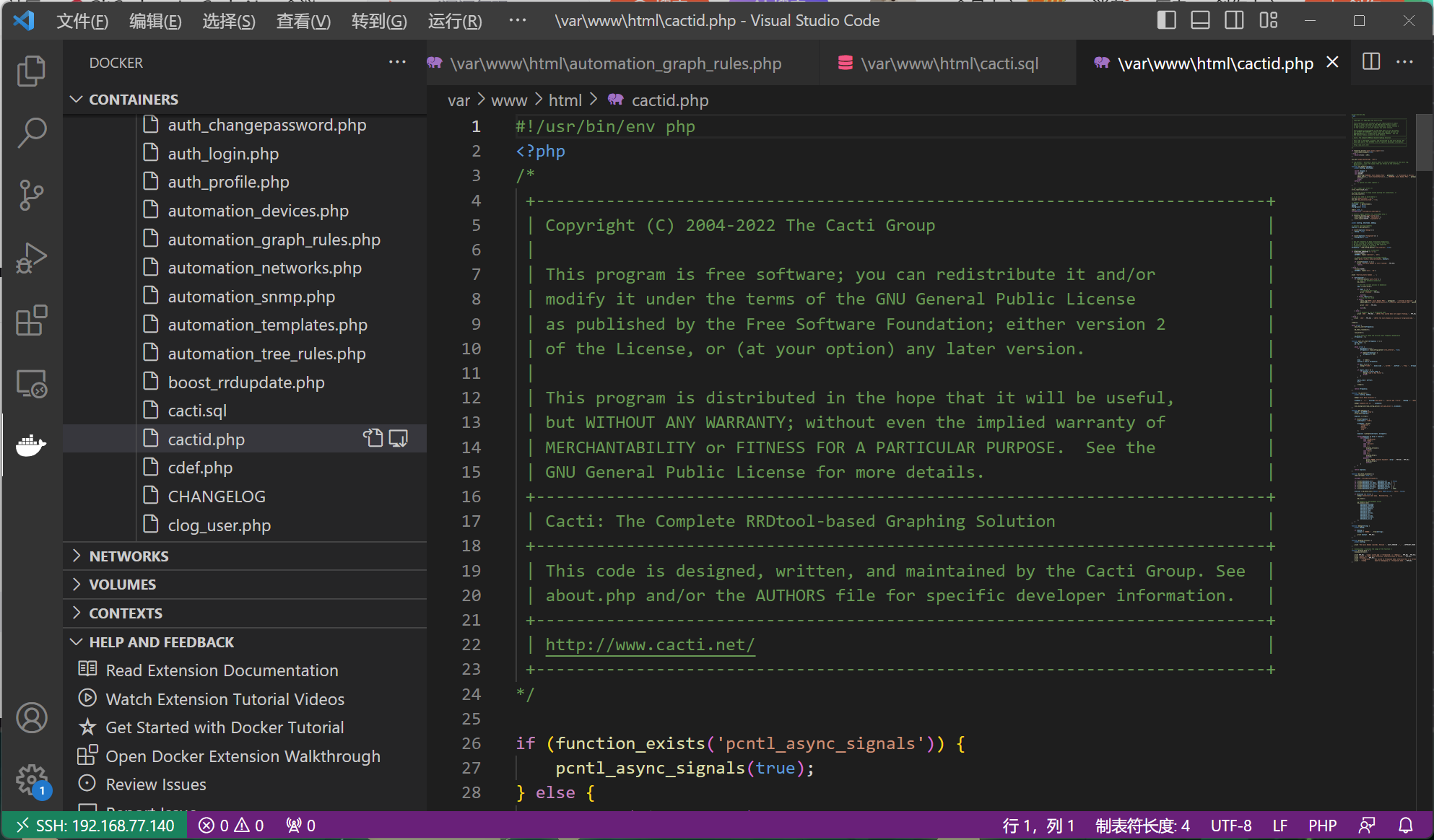Click SSH: 192.168.77.140 remote status button
Image resolution: width=1434 pixels, height=840 pixels.
coord(95,826)
